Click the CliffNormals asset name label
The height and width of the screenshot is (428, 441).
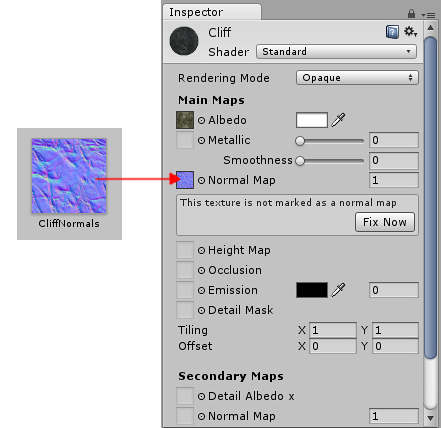(x=69, y=223)
